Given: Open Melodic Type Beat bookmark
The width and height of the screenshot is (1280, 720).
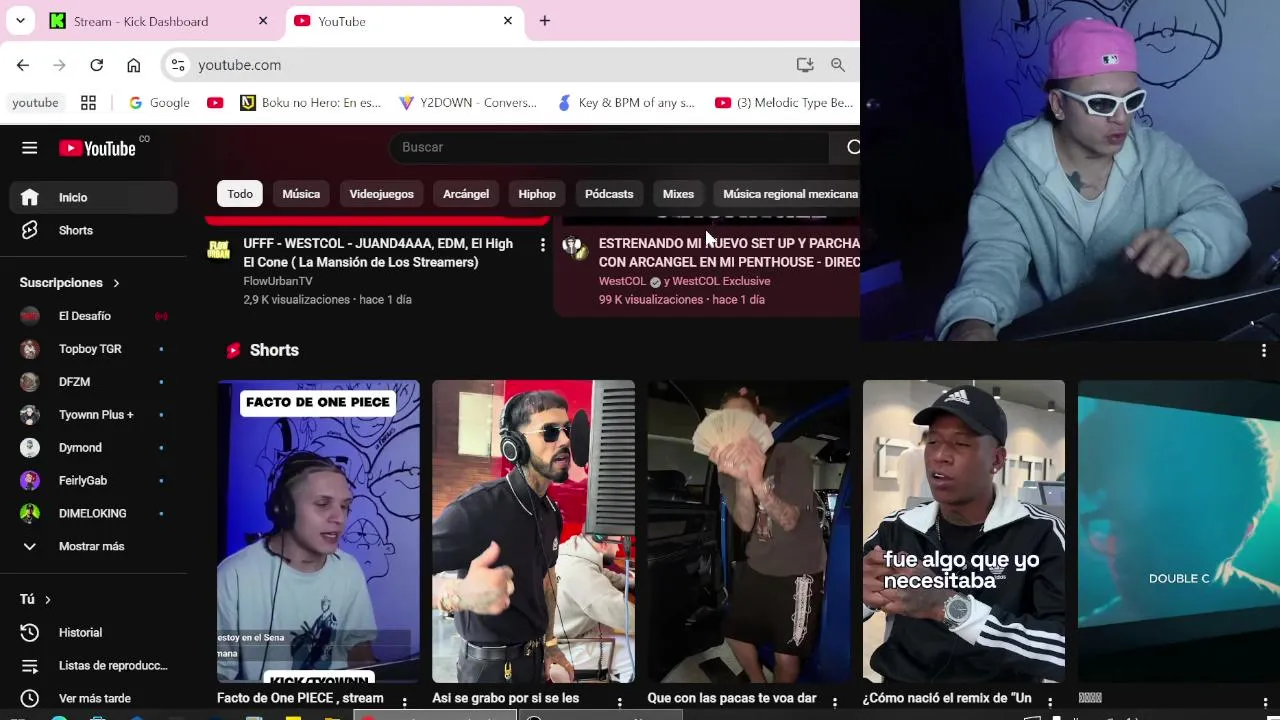Looking at the screenshot, I should 784,103.
